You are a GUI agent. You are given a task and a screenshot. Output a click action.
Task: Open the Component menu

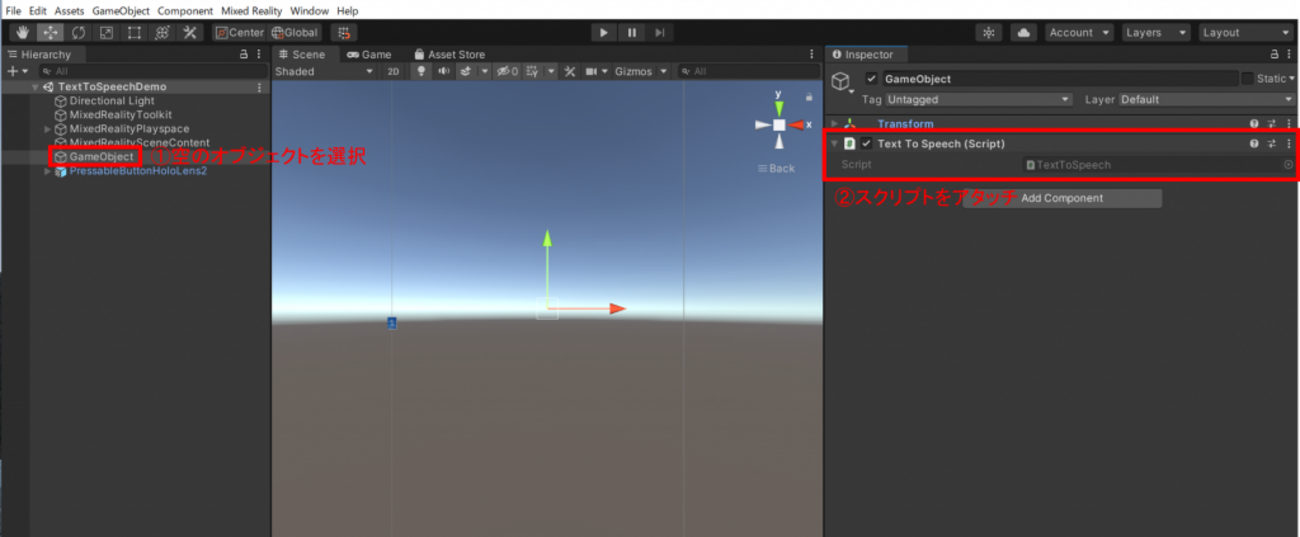point(185,11)
